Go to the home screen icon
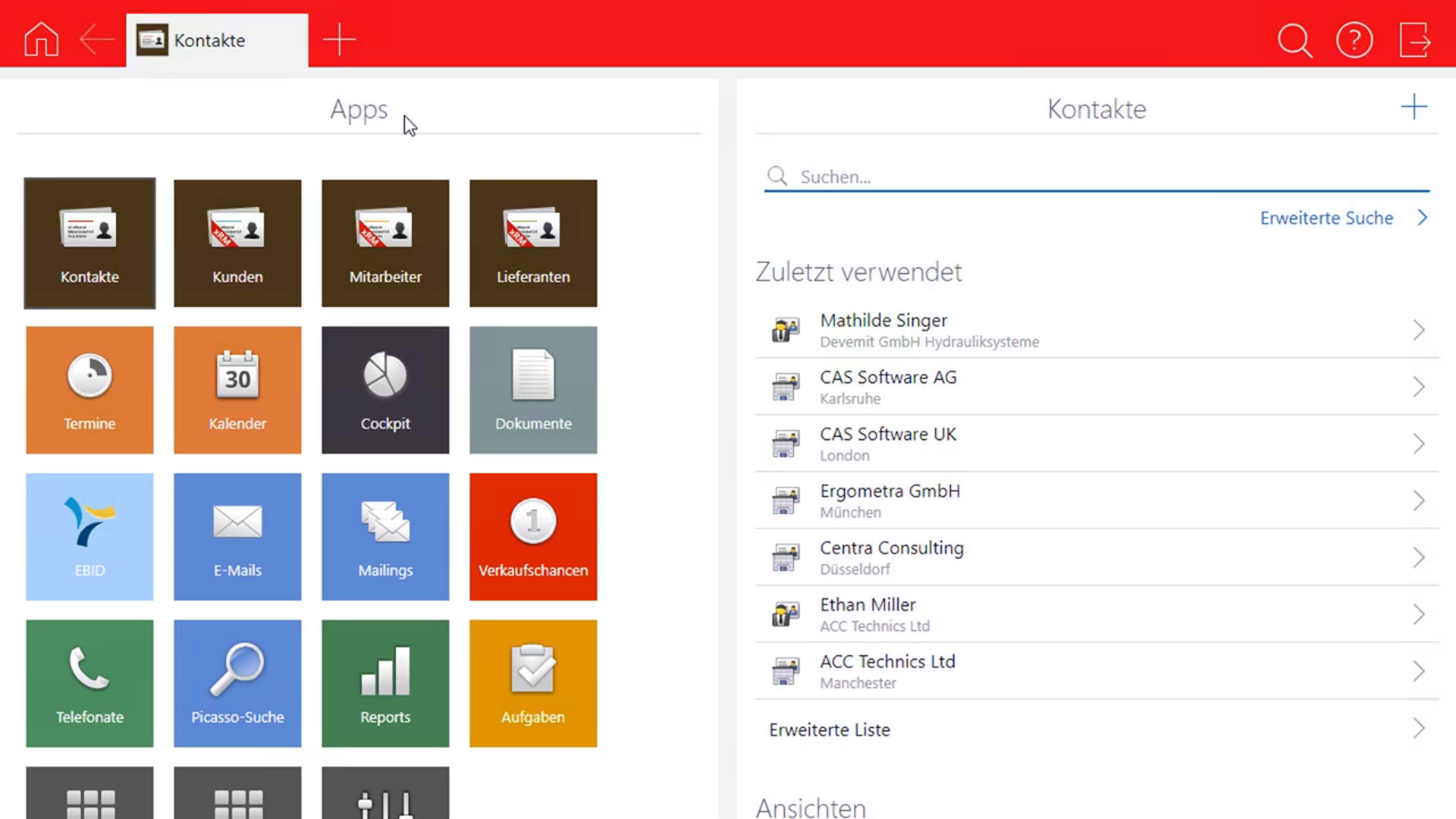The width and height of the screenshot is (1456, 819). (41, 39)
